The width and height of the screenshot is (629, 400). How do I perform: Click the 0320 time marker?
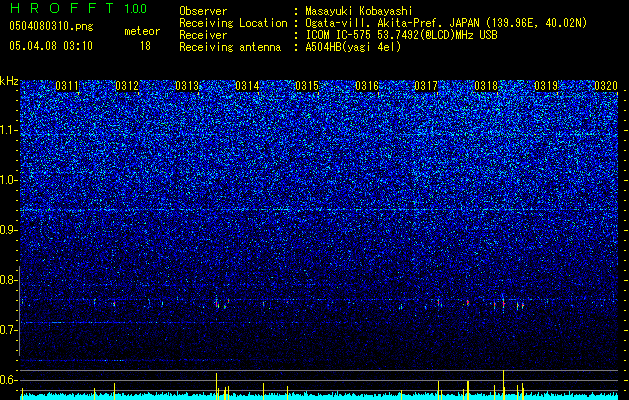pos(606,86)
